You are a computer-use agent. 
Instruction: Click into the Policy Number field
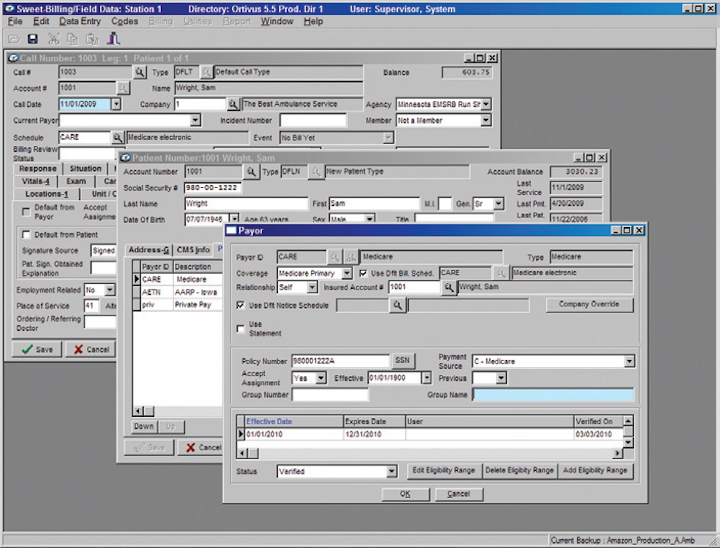[340, 361]
